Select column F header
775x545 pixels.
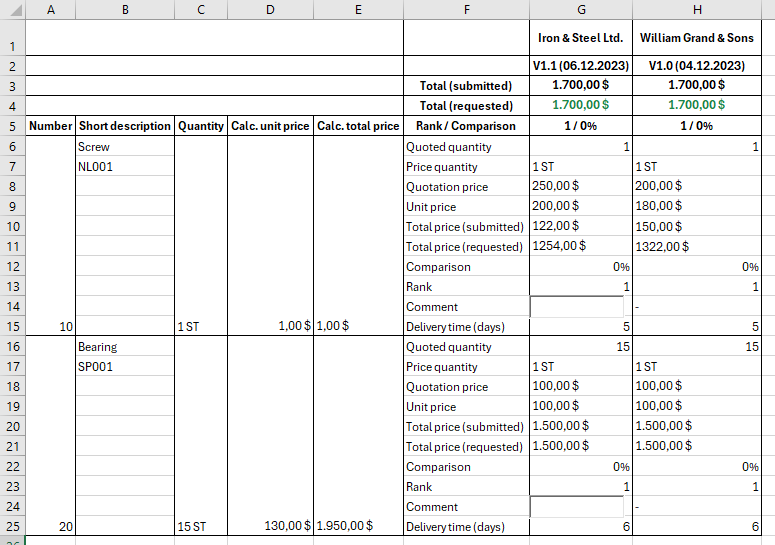point(466,9)
